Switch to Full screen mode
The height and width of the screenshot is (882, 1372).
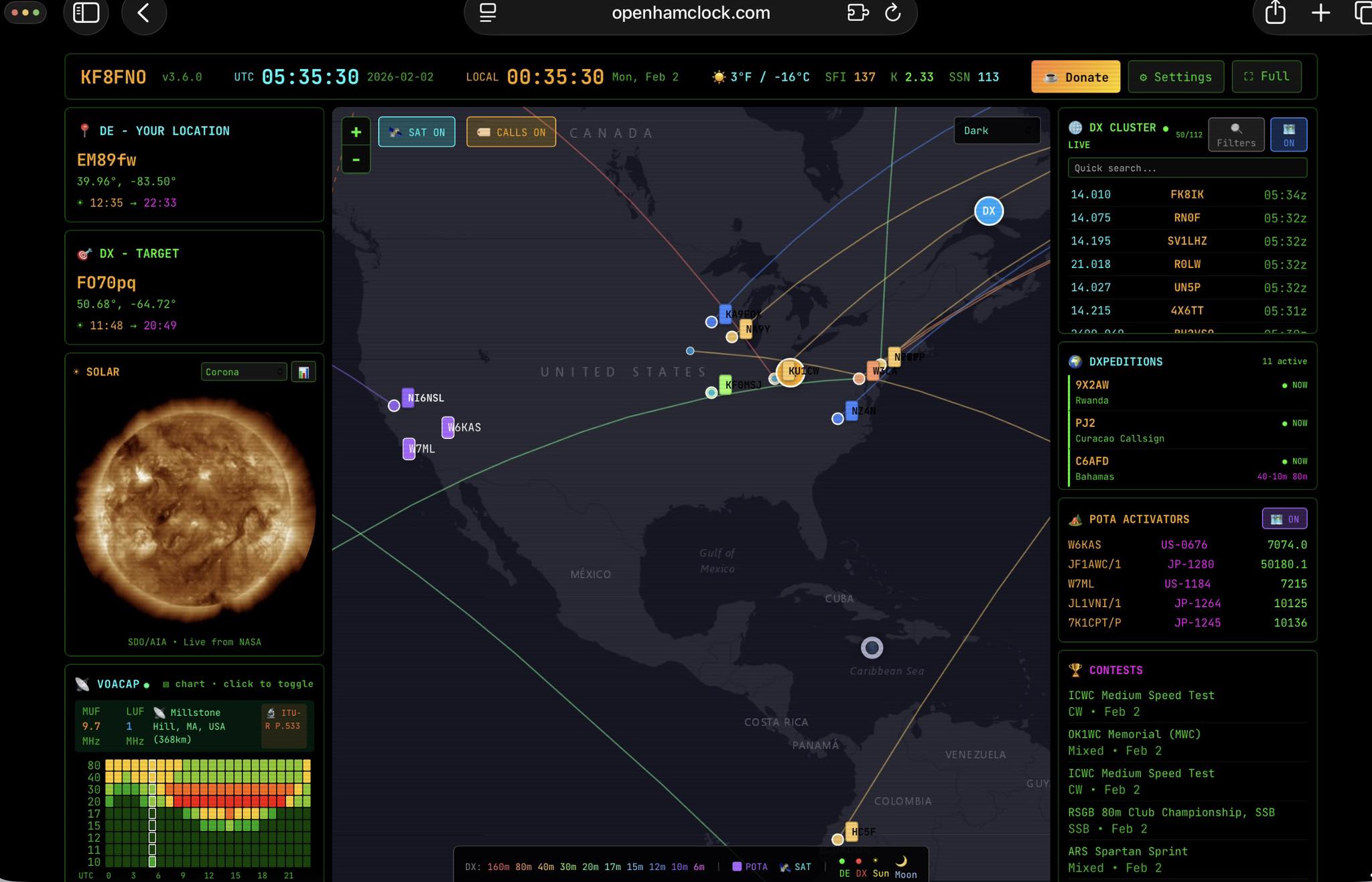(1266, 76)
